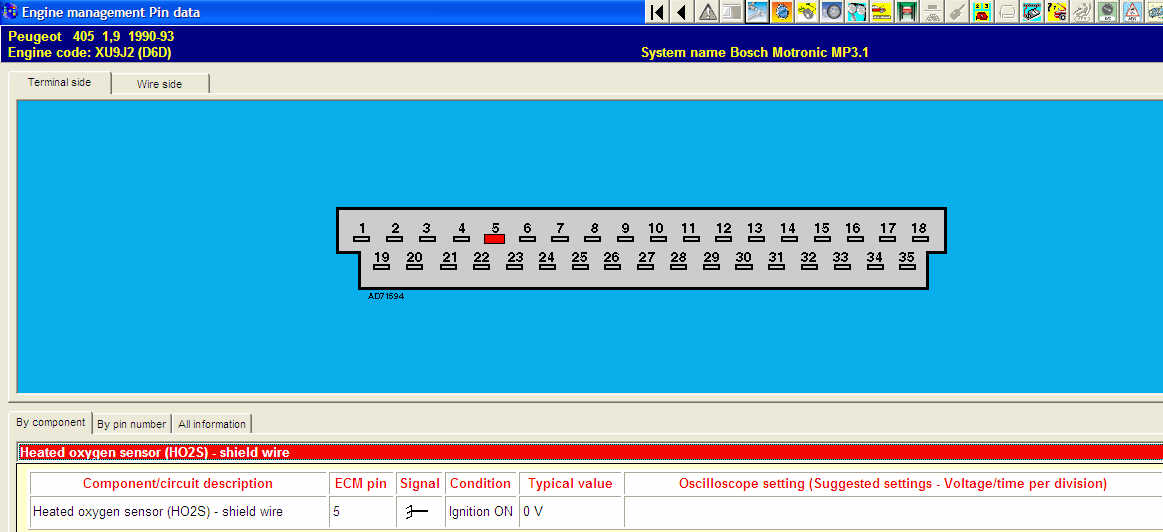Image resolution: width=1163 pixels, height=532 pixels.
Task: Open the grey tyre wheel icon
Action: [x=832, y=12]
